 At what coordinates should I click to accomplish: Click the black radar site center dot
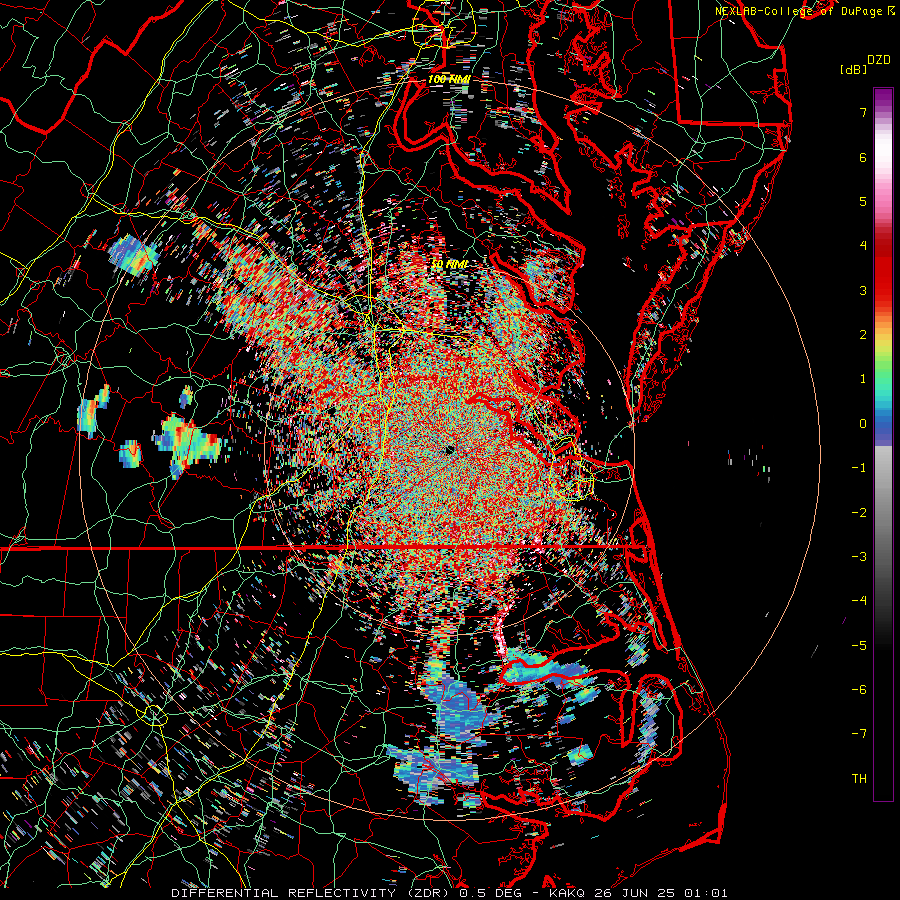(x=449, y=449)
